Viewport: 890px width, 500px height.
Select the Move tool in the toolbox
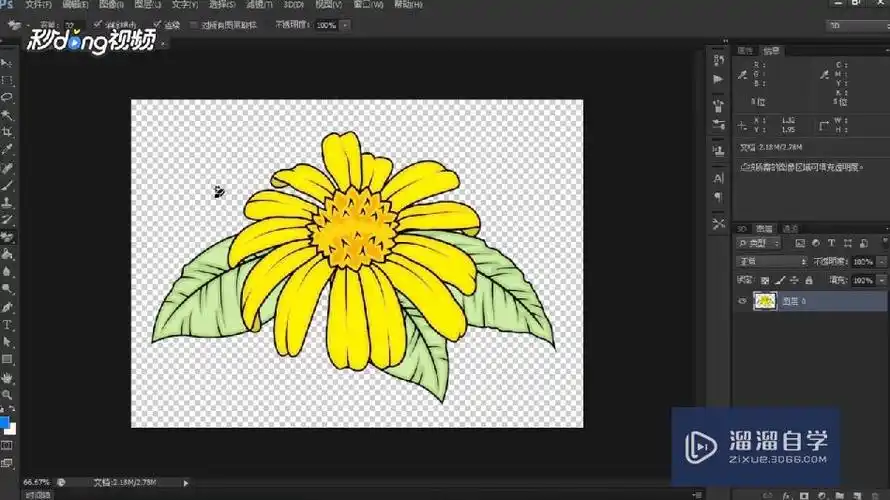tap(7, 63)
